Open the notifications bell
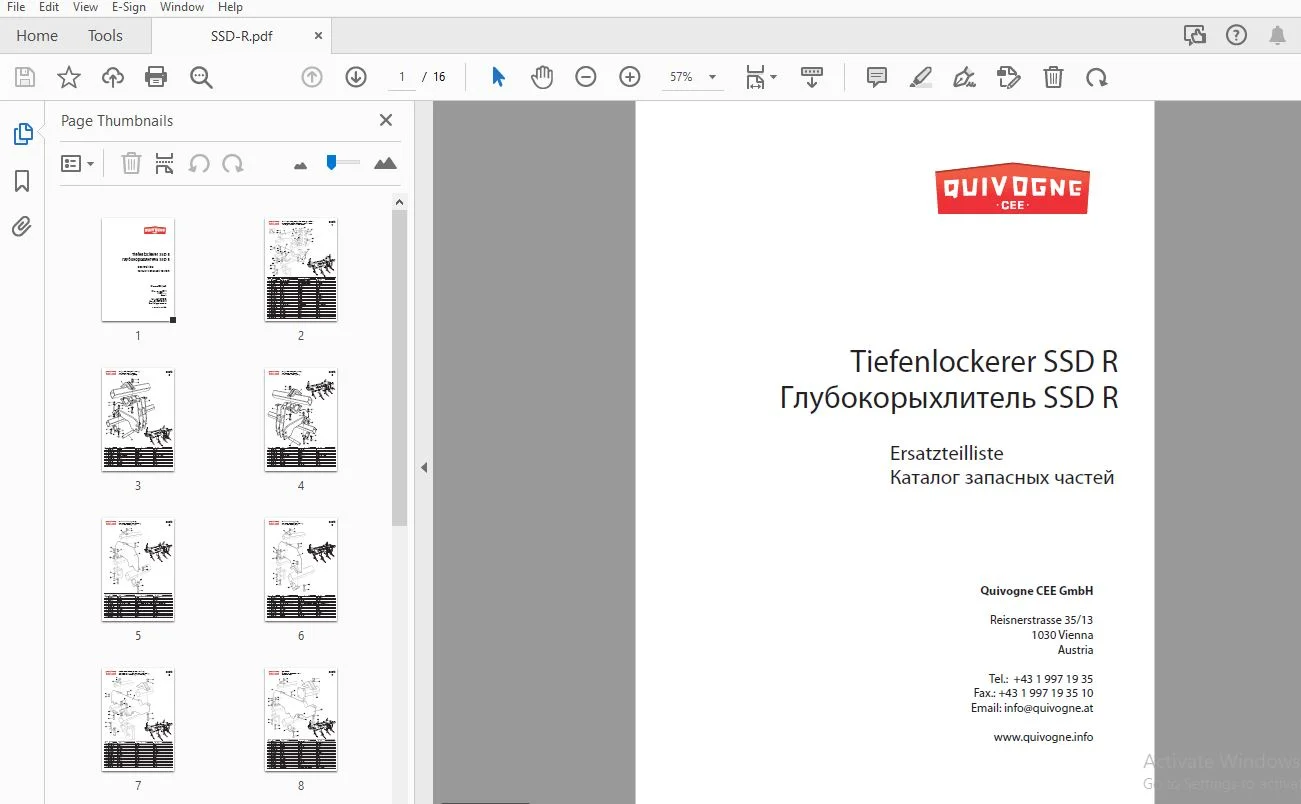This screenshot has width=1301, height=804. click(x=1277, y=36)
